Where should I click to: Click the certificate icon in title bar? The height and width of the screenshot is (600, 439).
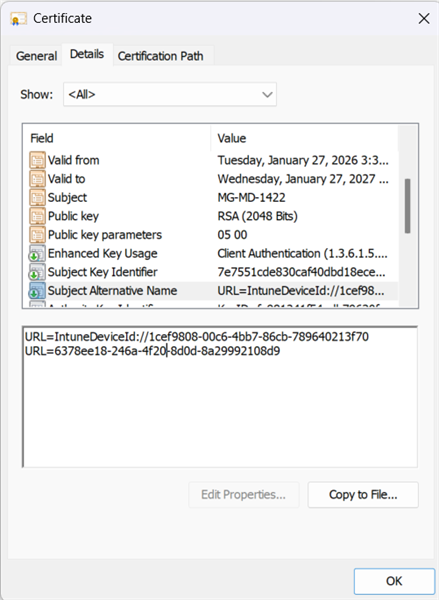coord(19,18)
